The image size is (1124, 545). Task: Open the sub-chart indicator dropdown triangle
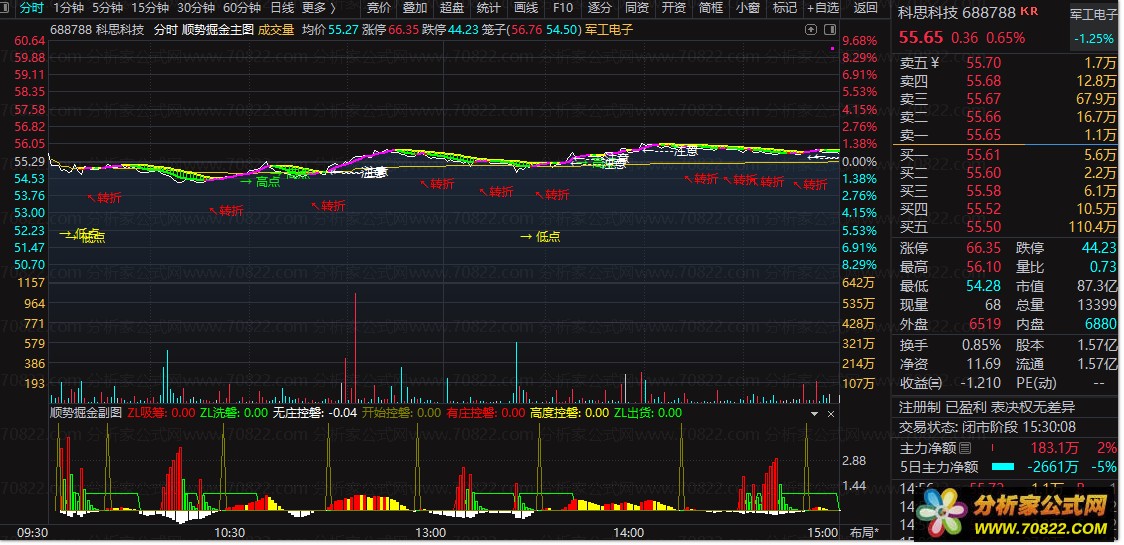coord(814,414)
